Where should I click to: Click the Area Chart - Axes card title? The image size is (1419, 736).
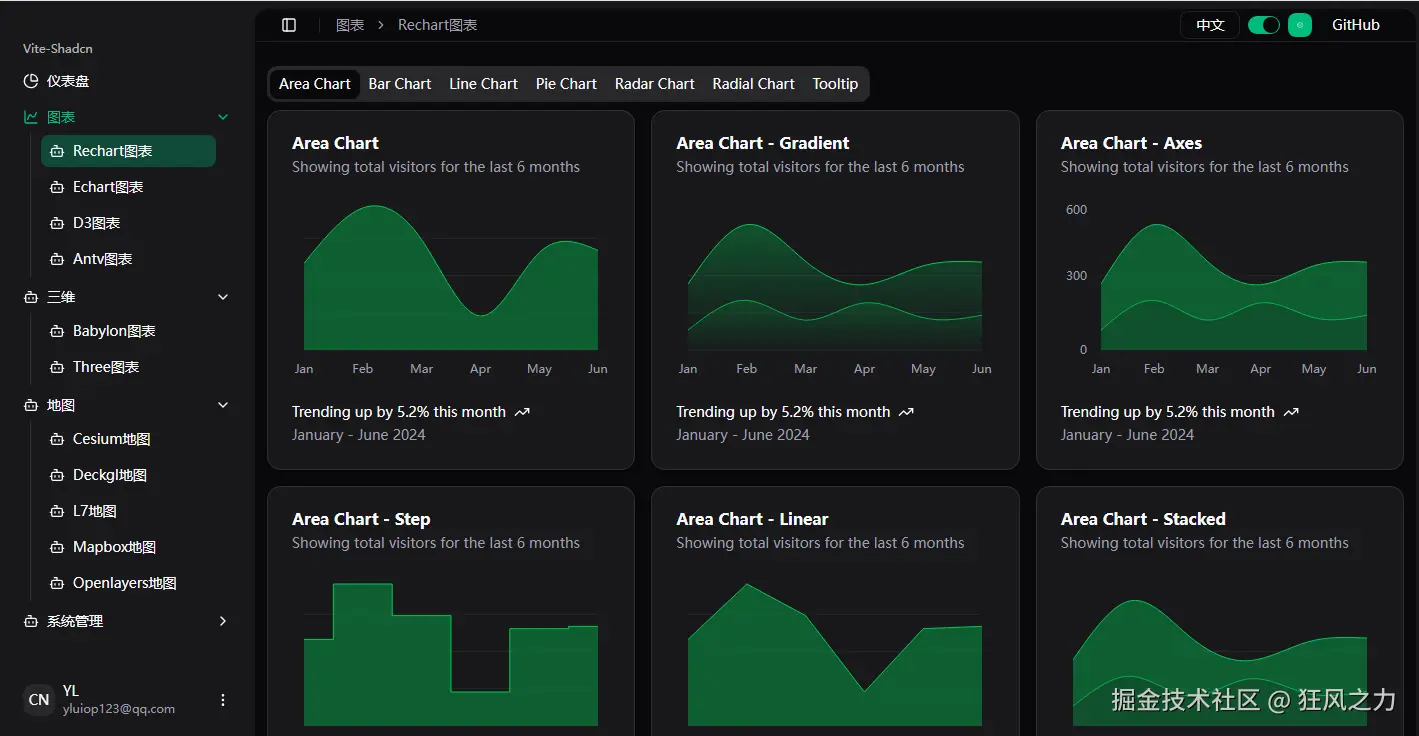(x=1131, y=143)
